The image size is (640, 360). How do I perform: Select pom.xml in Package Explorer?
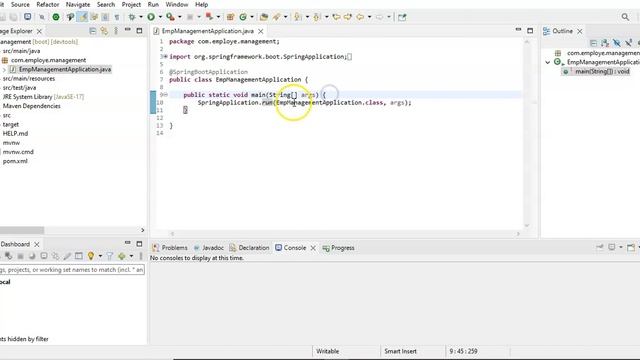(x=15, y=161)
